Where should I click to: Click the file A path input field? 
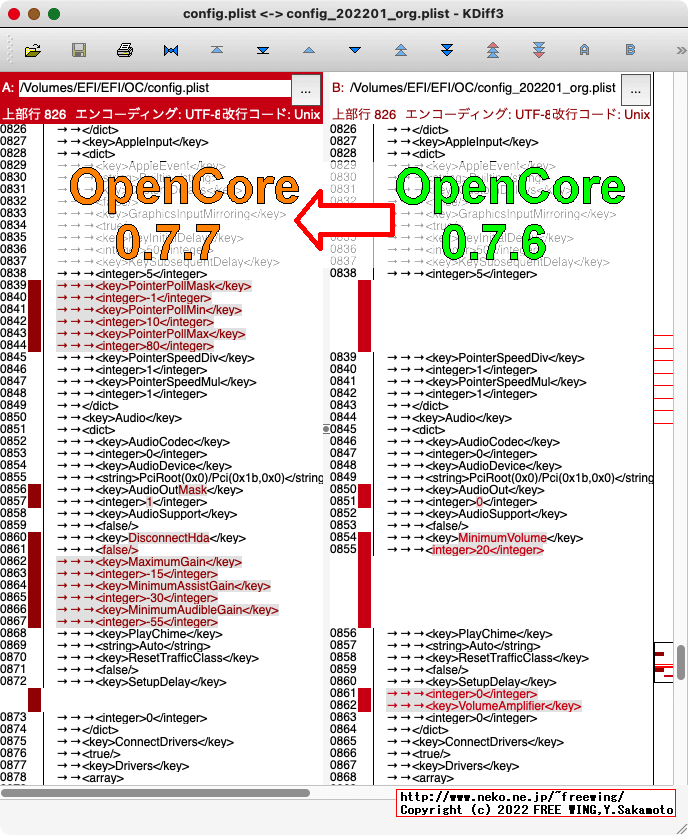[x=155, y=88]
